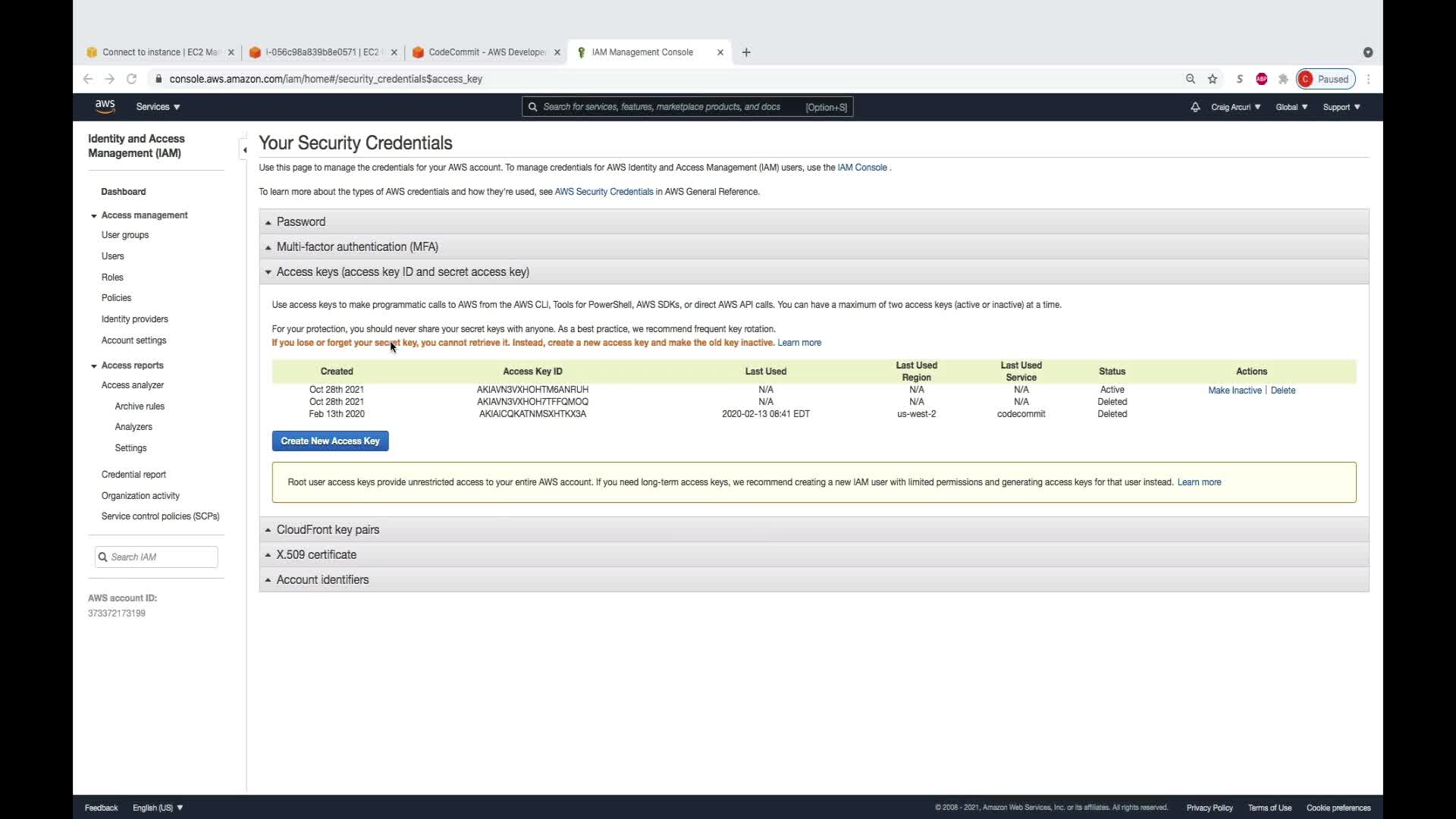Screen dimensions: 1456x819
Task: Click the AWS logo home icon
Action: [x=105, y=106]
